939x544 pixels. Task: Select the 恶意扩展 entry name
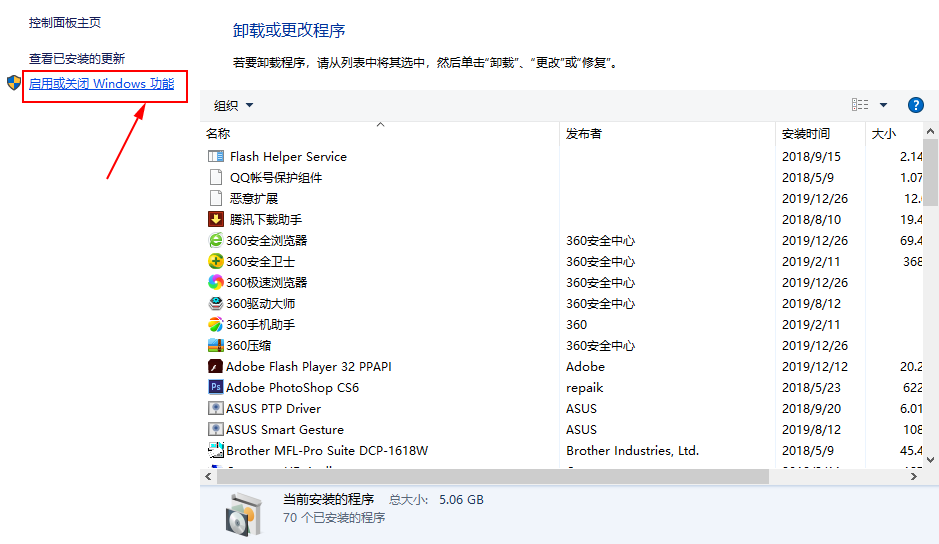pyautogui.click(x=254, y=198)
